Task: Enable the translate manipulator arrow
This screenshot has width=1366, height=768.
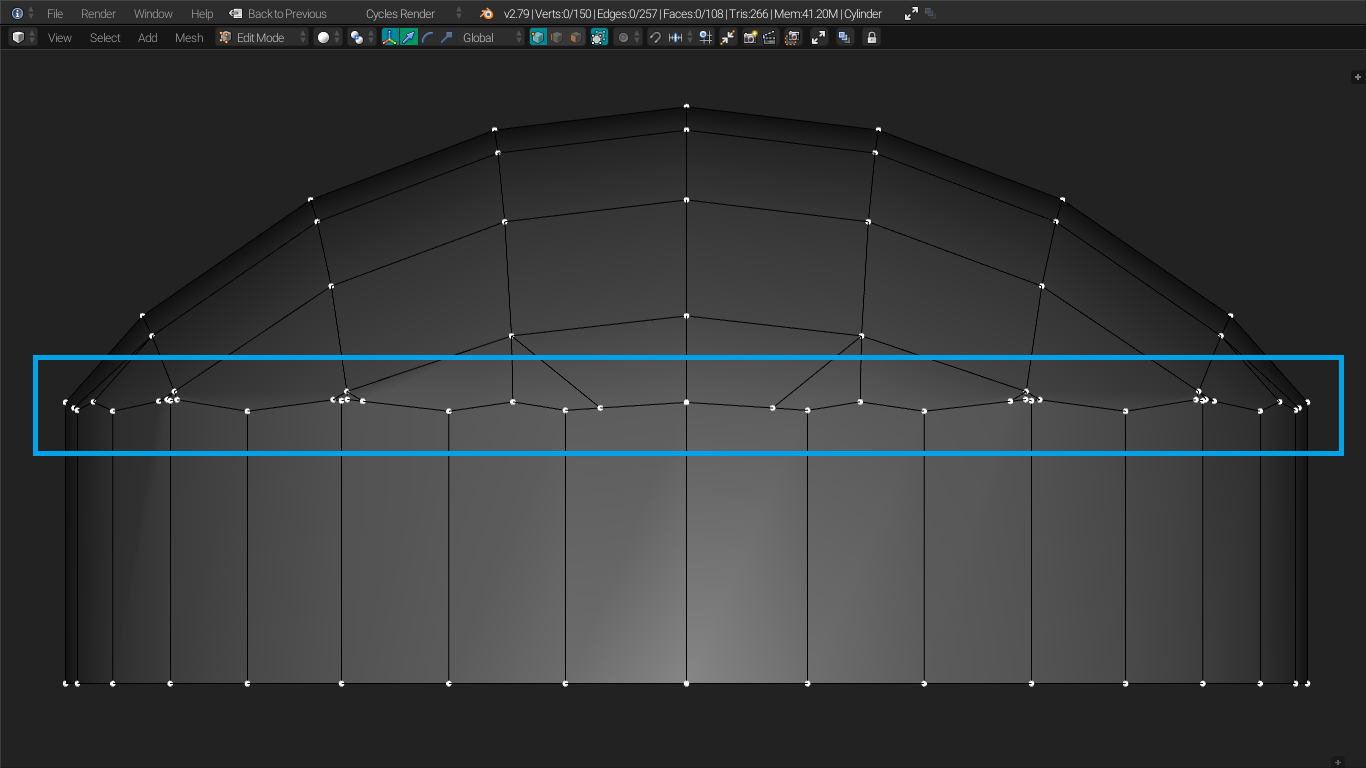Action: point(409,37)
